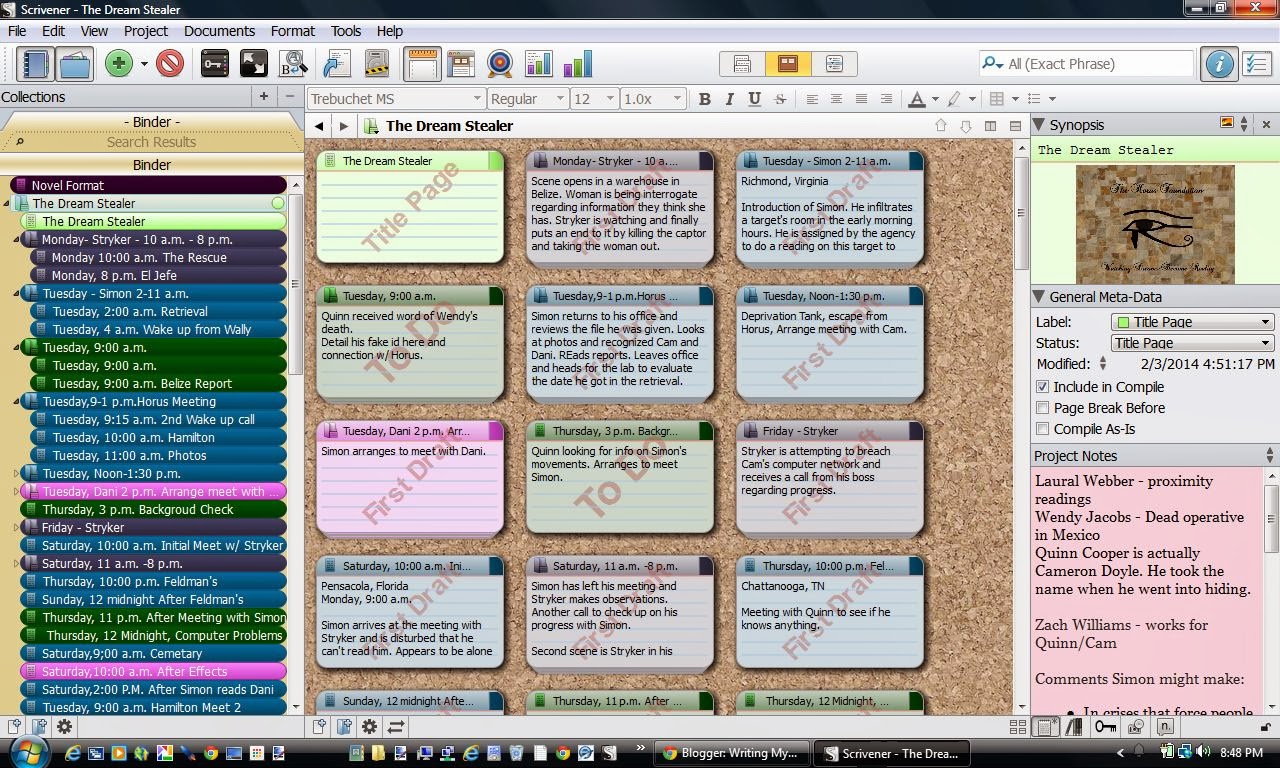1280x768 pixels.
Task: Click the Bold formatting button
Action: click(x=705, y=99)
